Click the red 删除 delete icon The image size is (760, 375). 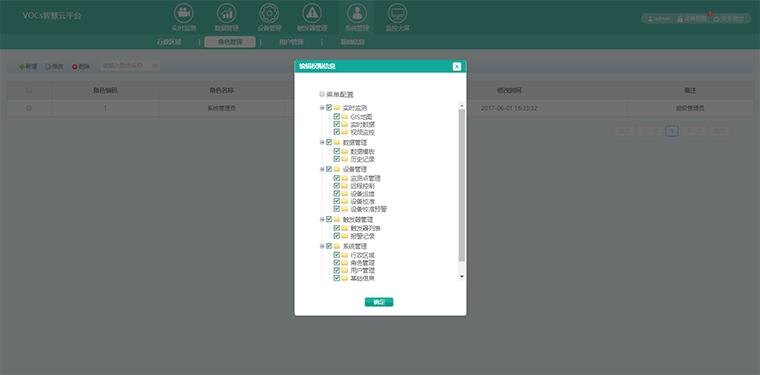pos(75,66)
